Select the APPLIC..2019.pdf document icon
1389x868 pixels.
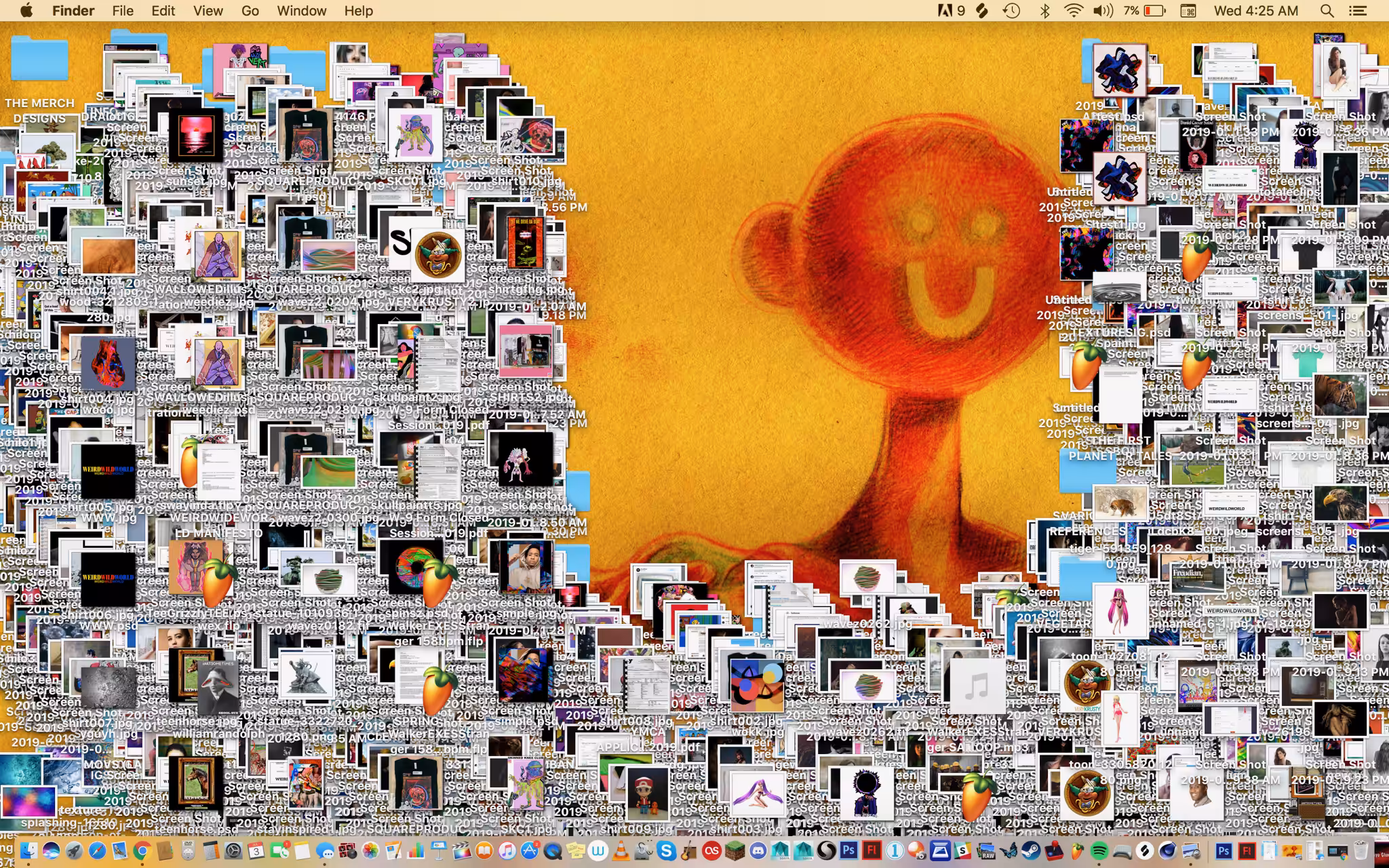pyautogui.click(x=646, y=686)
